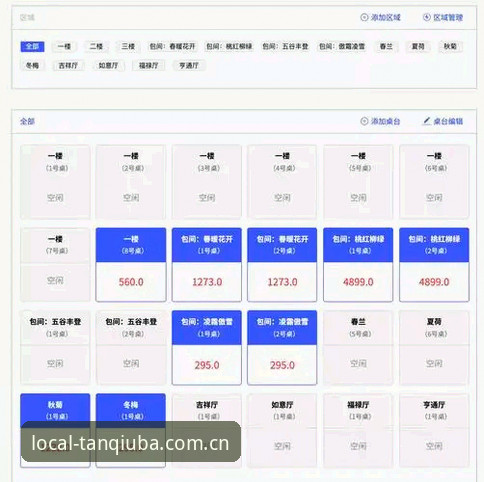This screenshot has height=482, width=484.
Task: Open 春暖花开 1号桌 table card
Action: 207,265
